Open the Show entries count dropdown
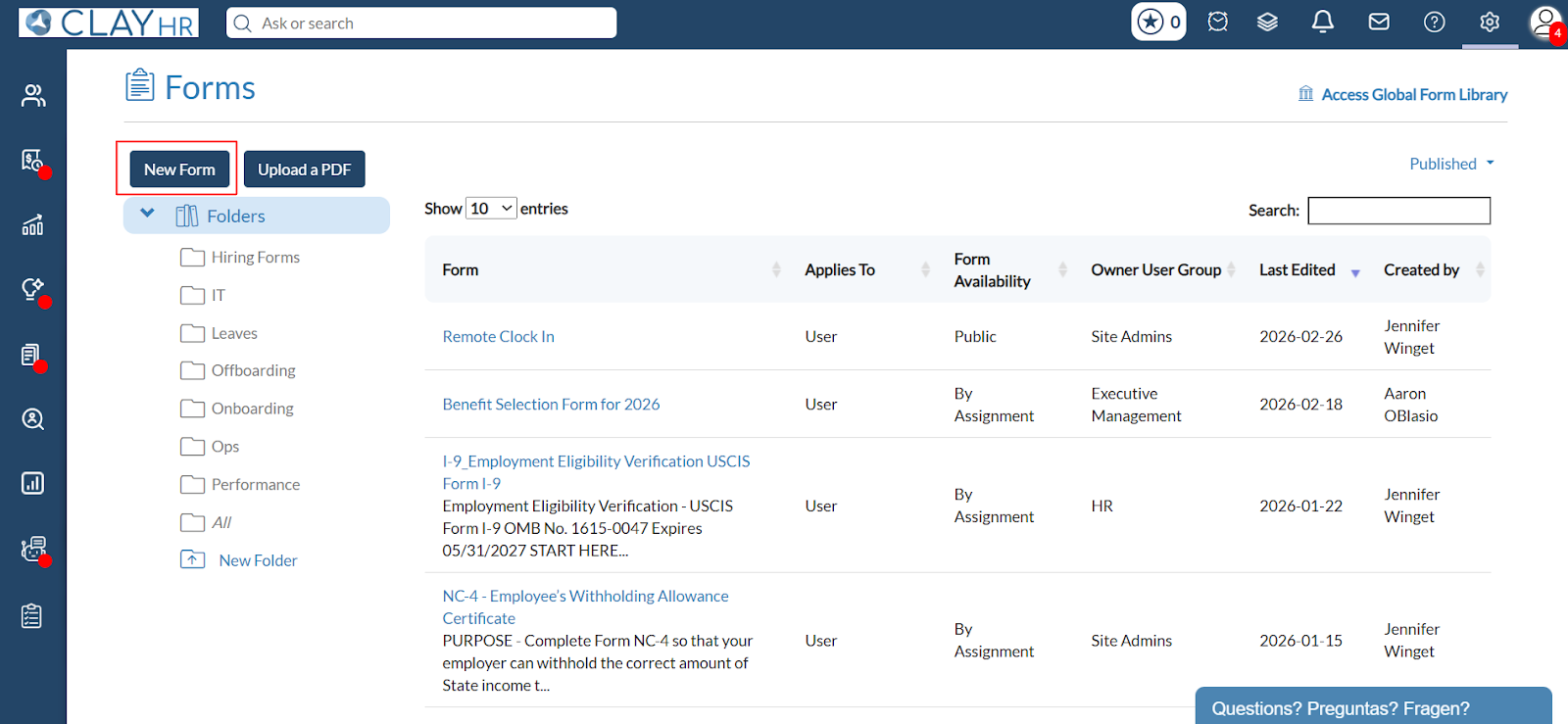Image resolution: width=1568 pixels, height=724 pixels. (x=491, y=208)
